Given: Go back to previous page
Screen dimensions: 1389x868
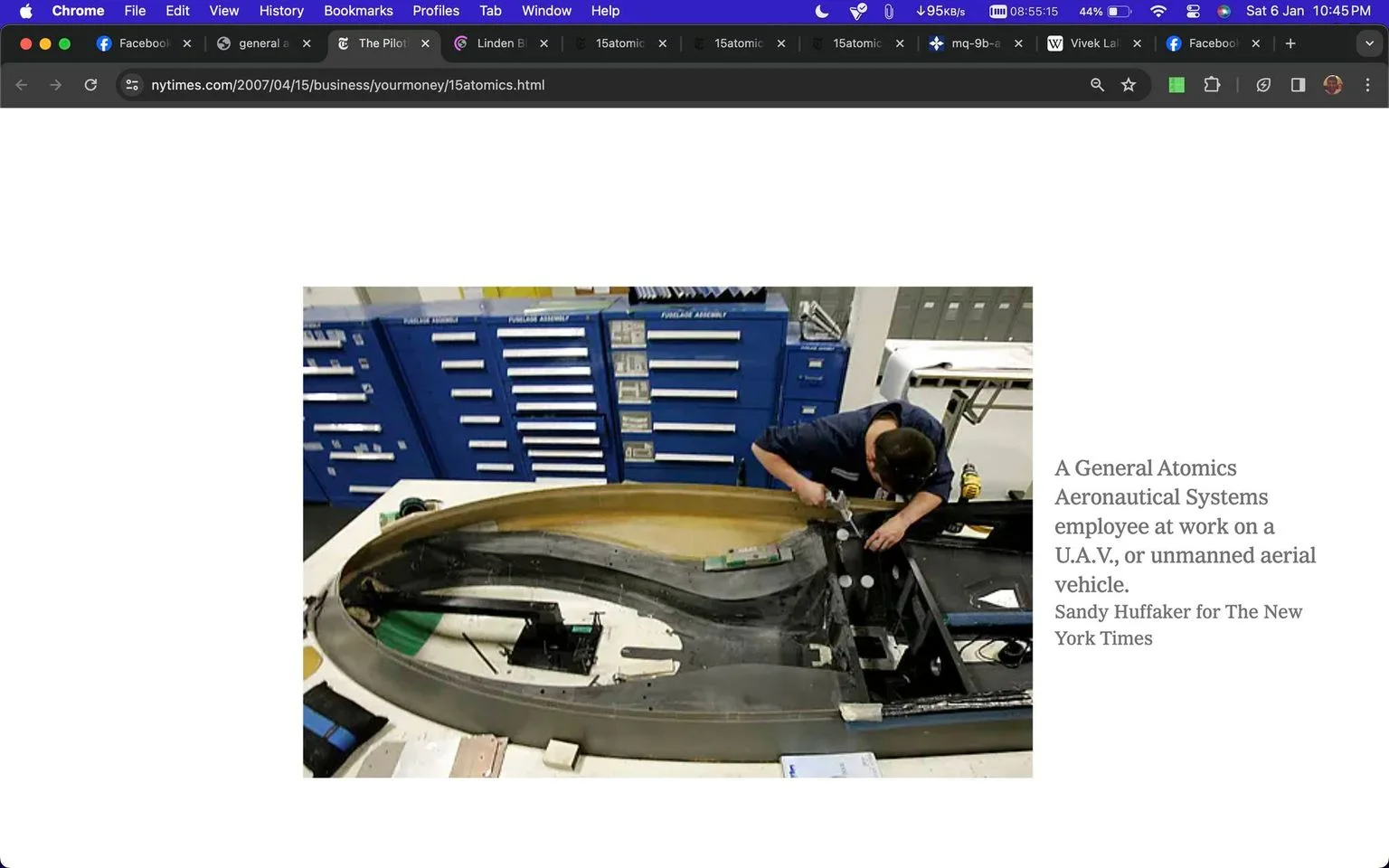Looking at the screenshot, I should click(22, 85).
